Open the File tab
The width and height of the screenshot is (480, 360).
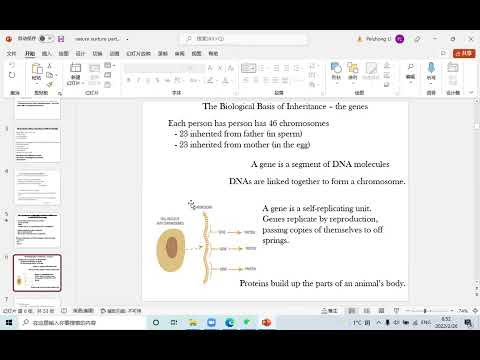(11, 53)
